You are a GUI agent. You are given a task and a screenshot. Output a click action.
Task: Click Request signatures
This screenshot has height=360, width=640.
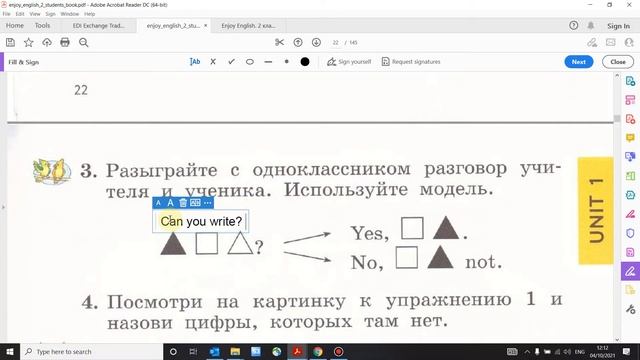[x=411, y=62]
